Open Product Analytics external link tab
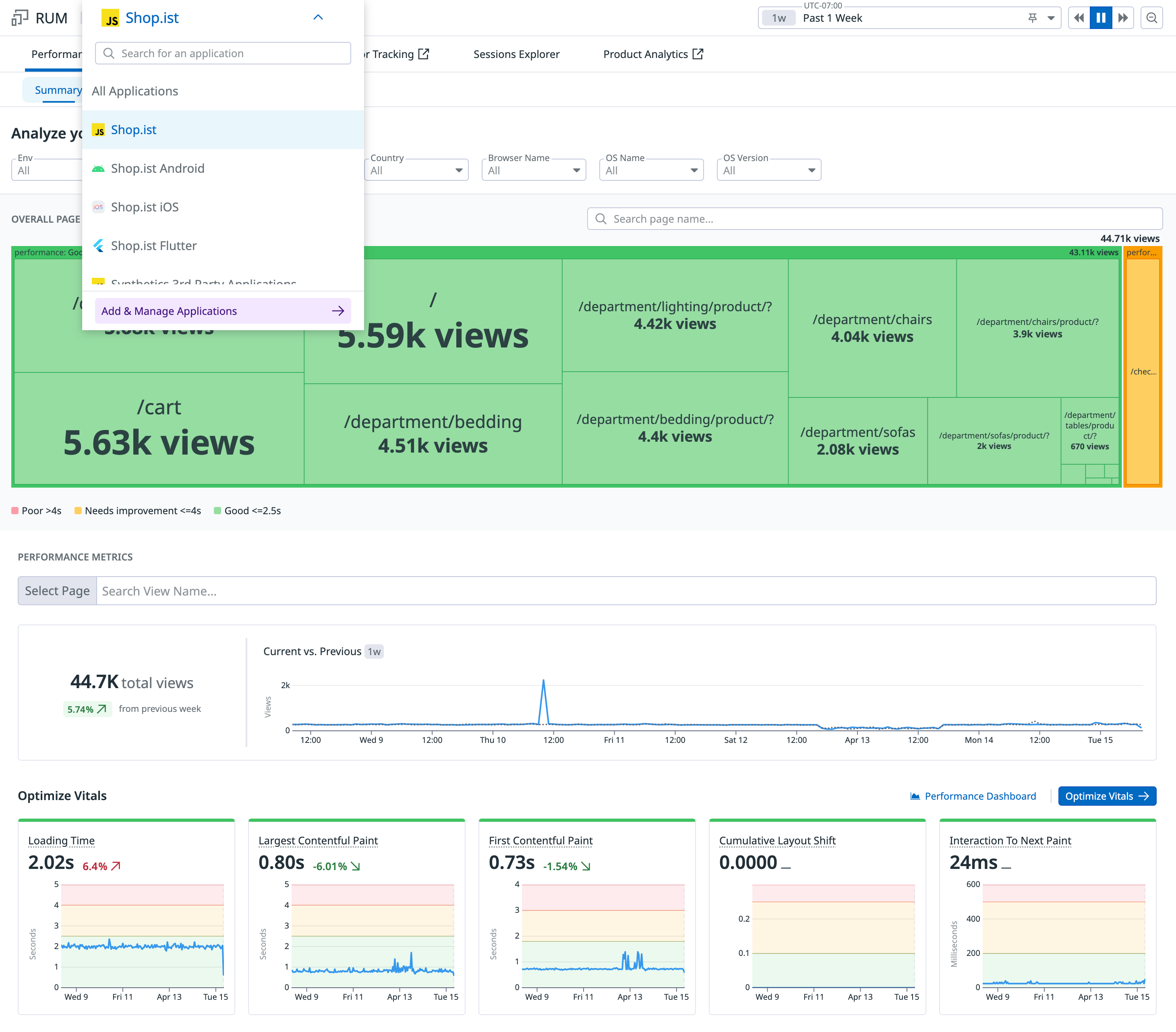The height and width of the screenshot is (1032, 1176). tap(652, 54)
